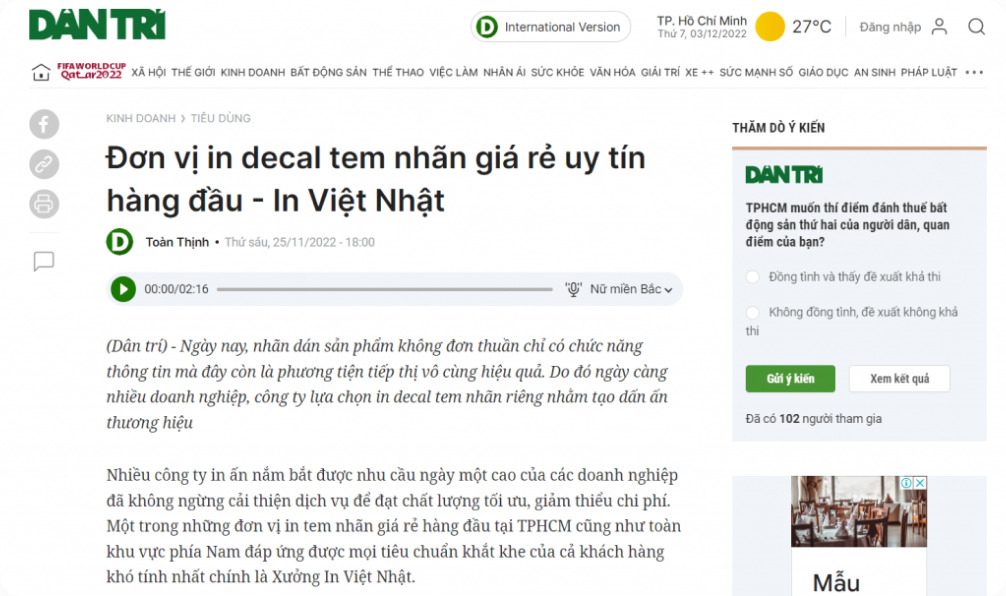
Task: Click the print article icon
Action: point(44,204)
